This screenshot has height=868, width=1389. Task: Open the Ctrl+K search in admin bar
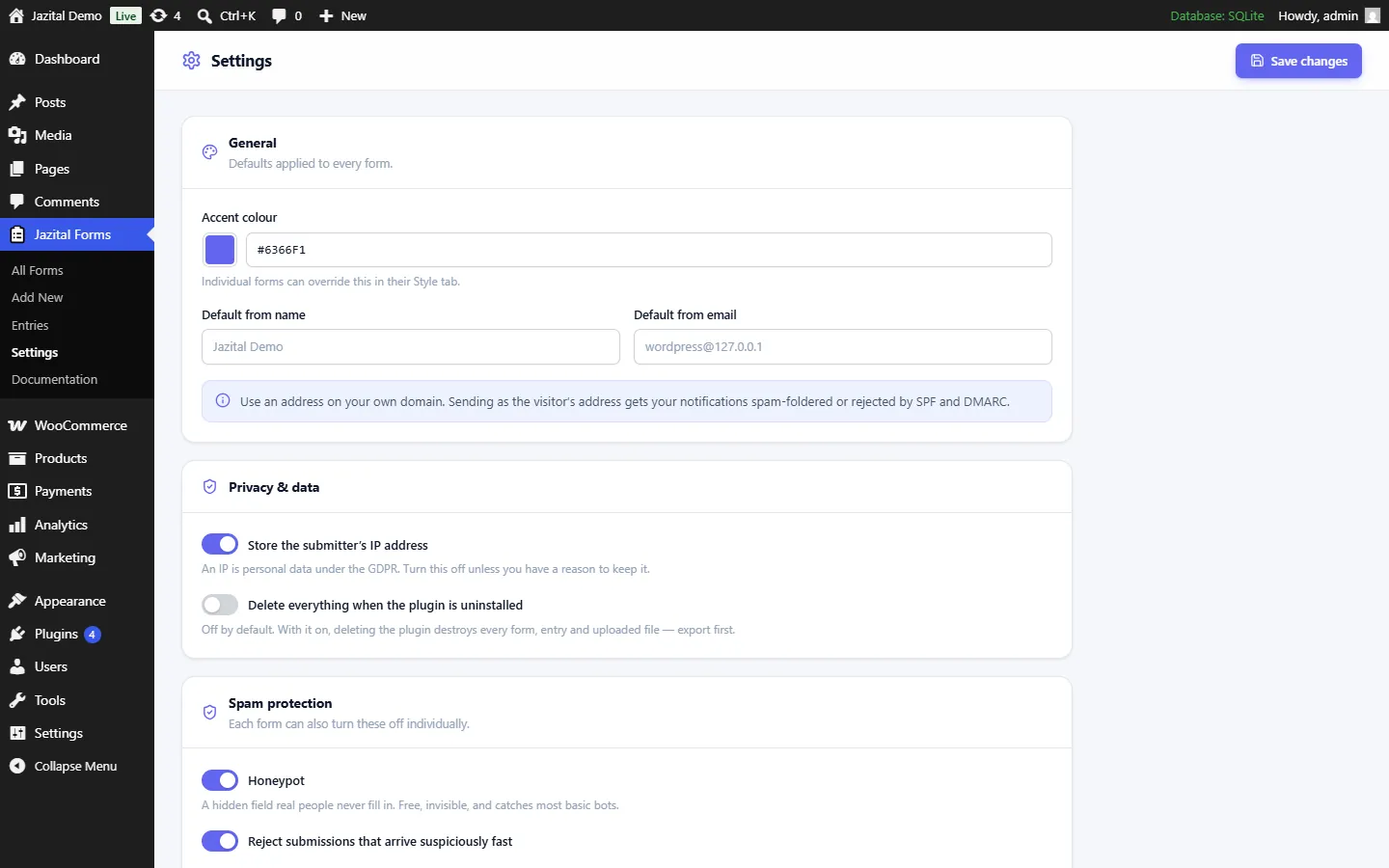coord(227,15)
